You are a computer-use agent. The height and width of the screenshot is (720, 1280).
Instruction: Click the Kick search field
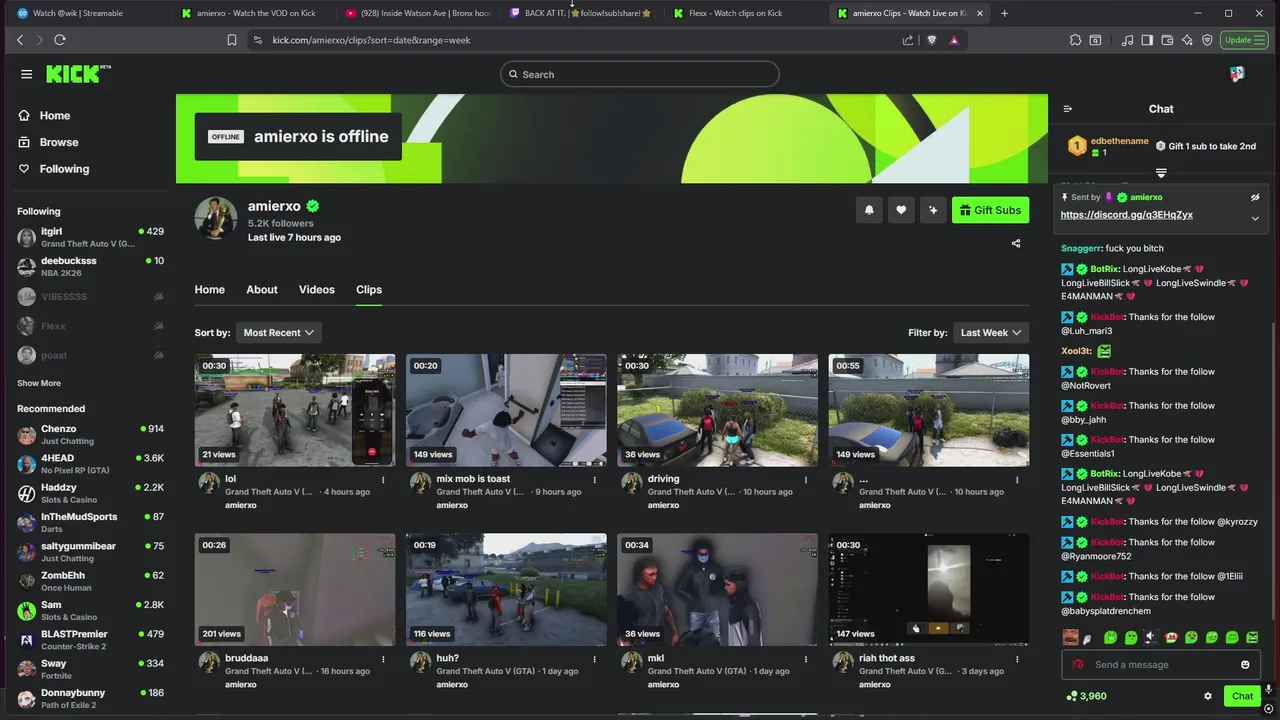(640, 74)
